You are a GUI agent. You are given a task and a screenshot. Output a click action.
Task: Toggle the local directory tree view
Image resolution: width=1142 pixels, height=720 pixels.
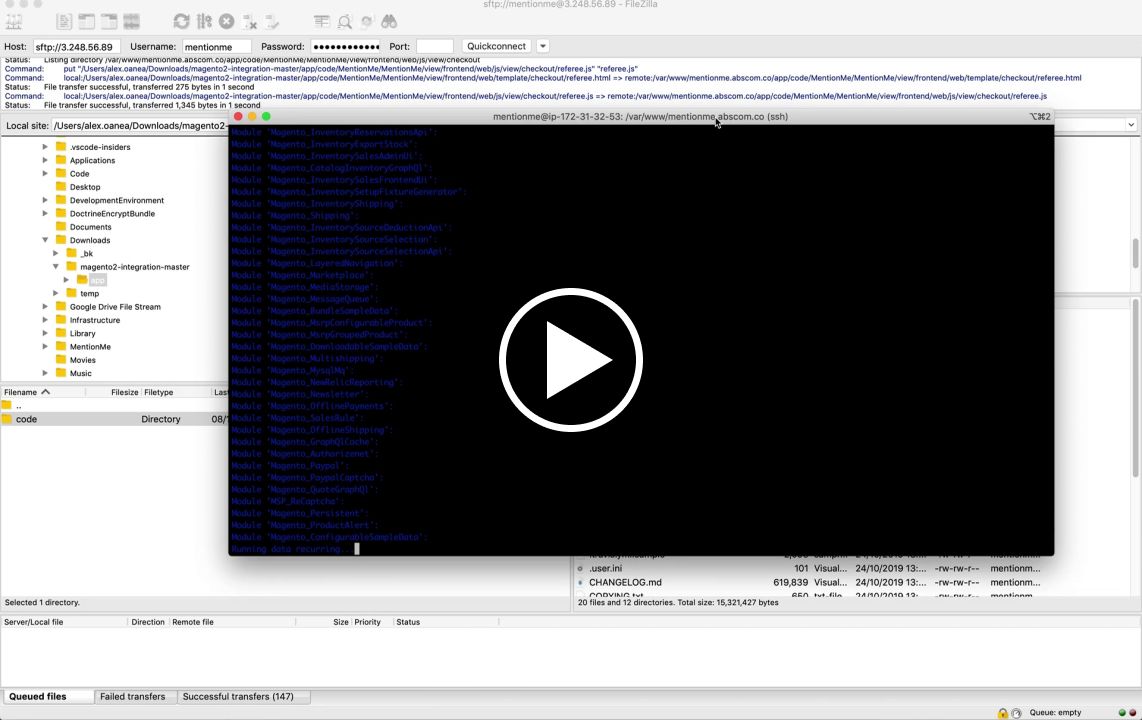coord(85,21)
